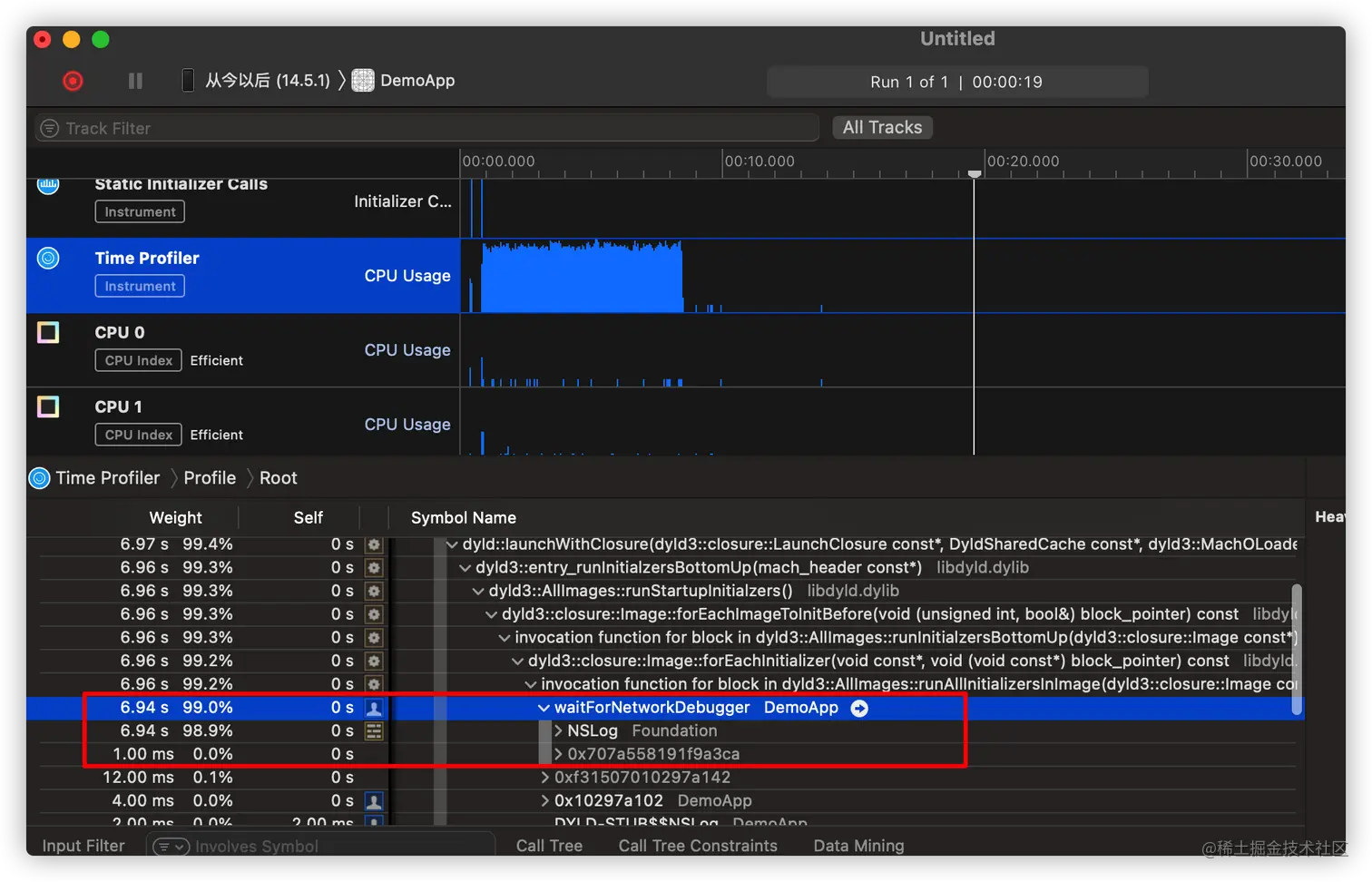Click the Time Profiler CPU usage graph

point(582,277)
